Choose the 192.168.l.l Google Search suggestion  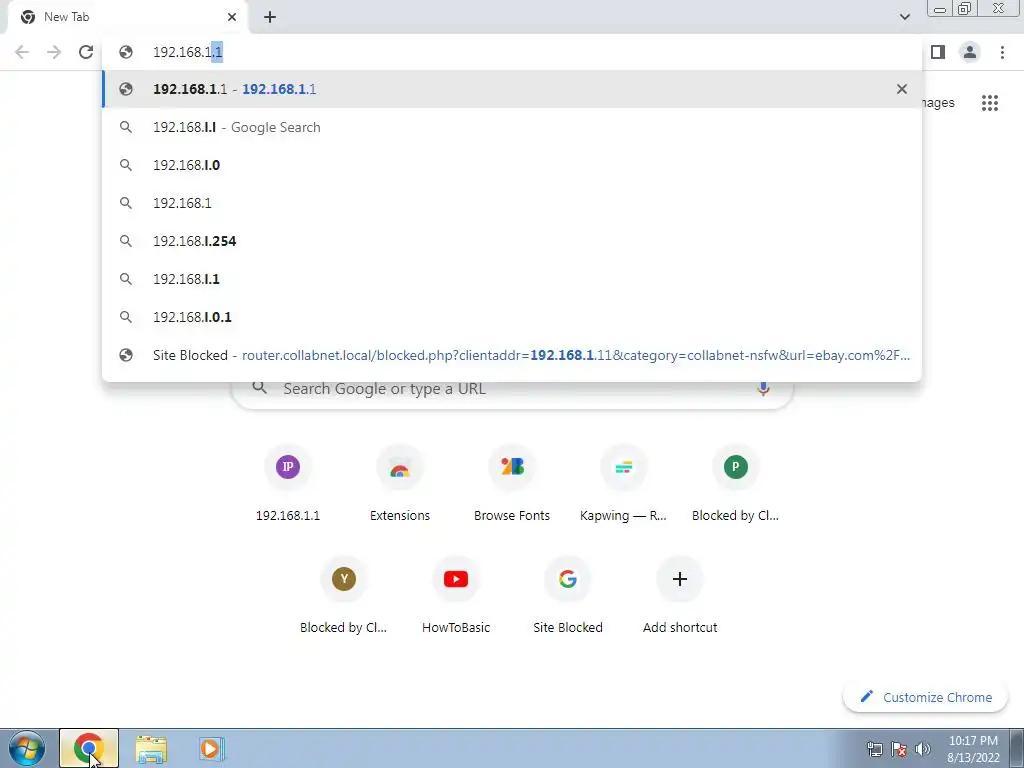click(x=512, y=127)
